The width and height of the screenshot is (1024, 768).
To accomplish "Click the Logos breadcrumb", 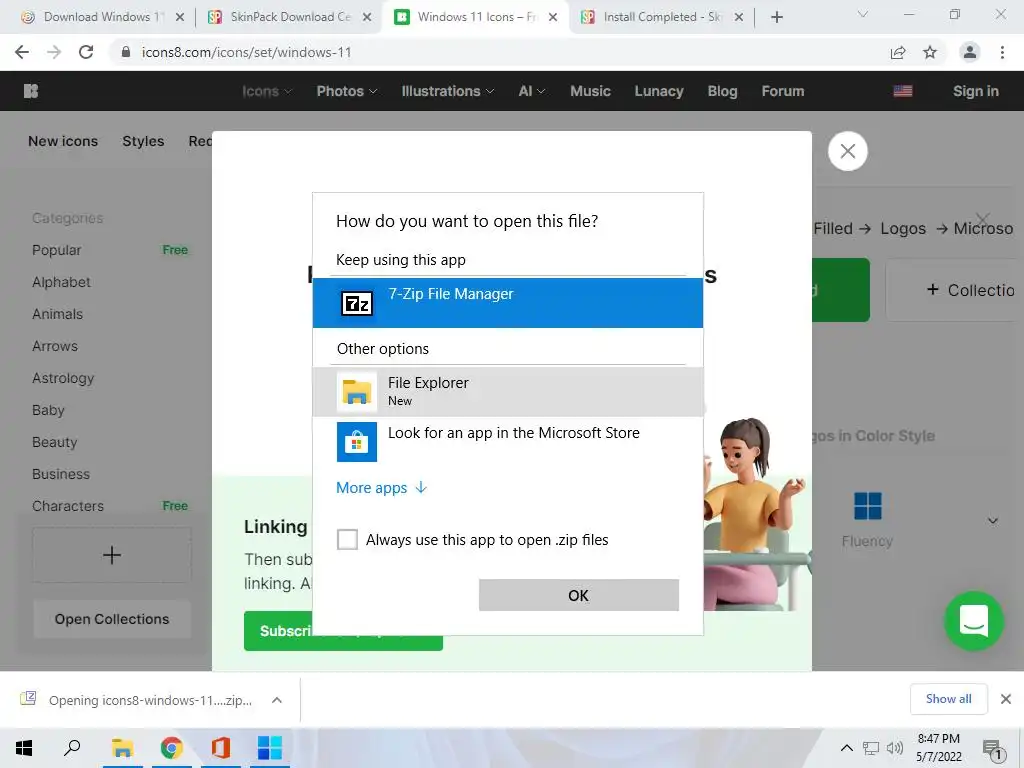I will coord(903,229).
